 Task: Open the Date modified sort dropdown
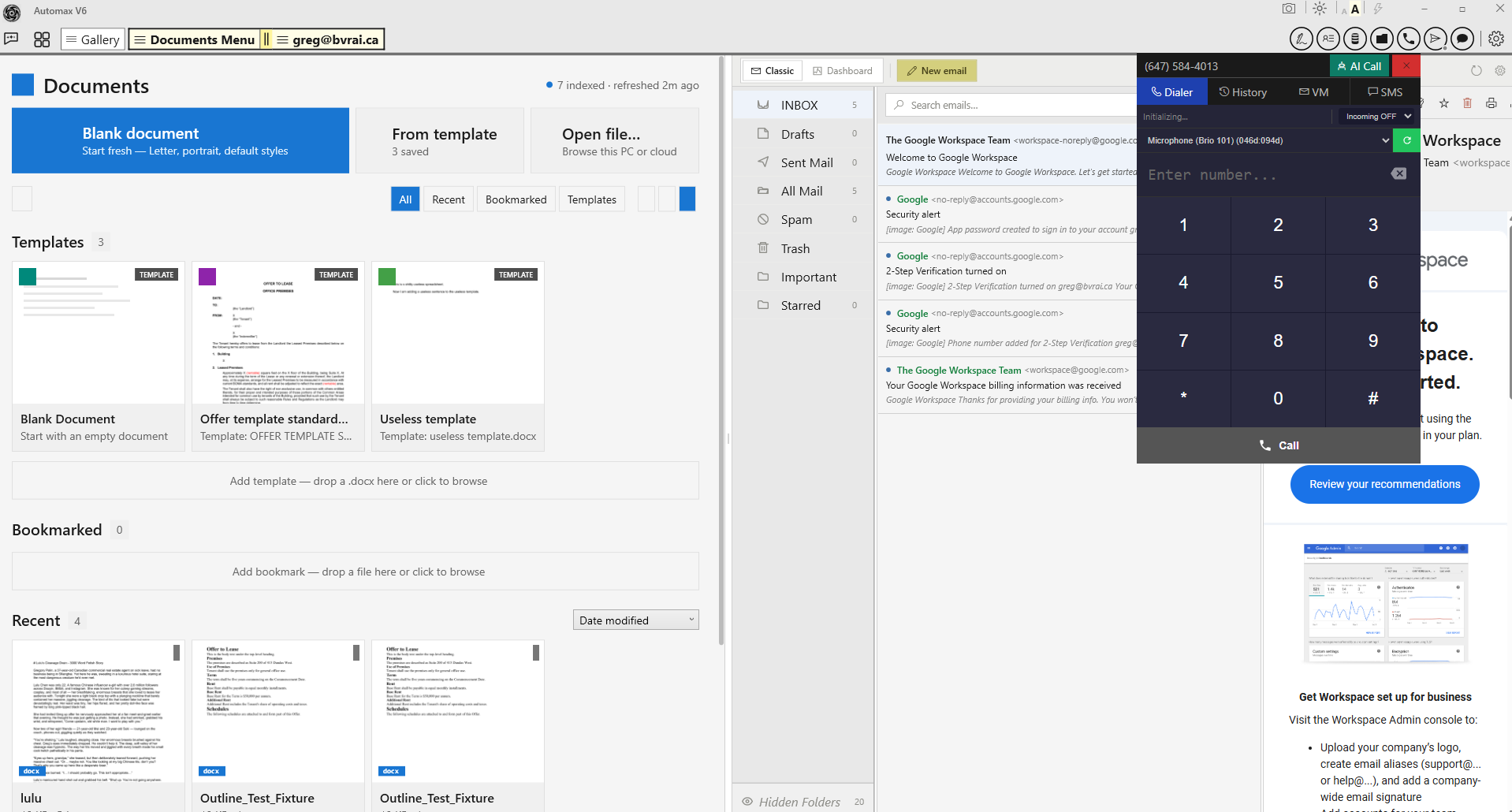pyautogui.click(x=636, y=620)
